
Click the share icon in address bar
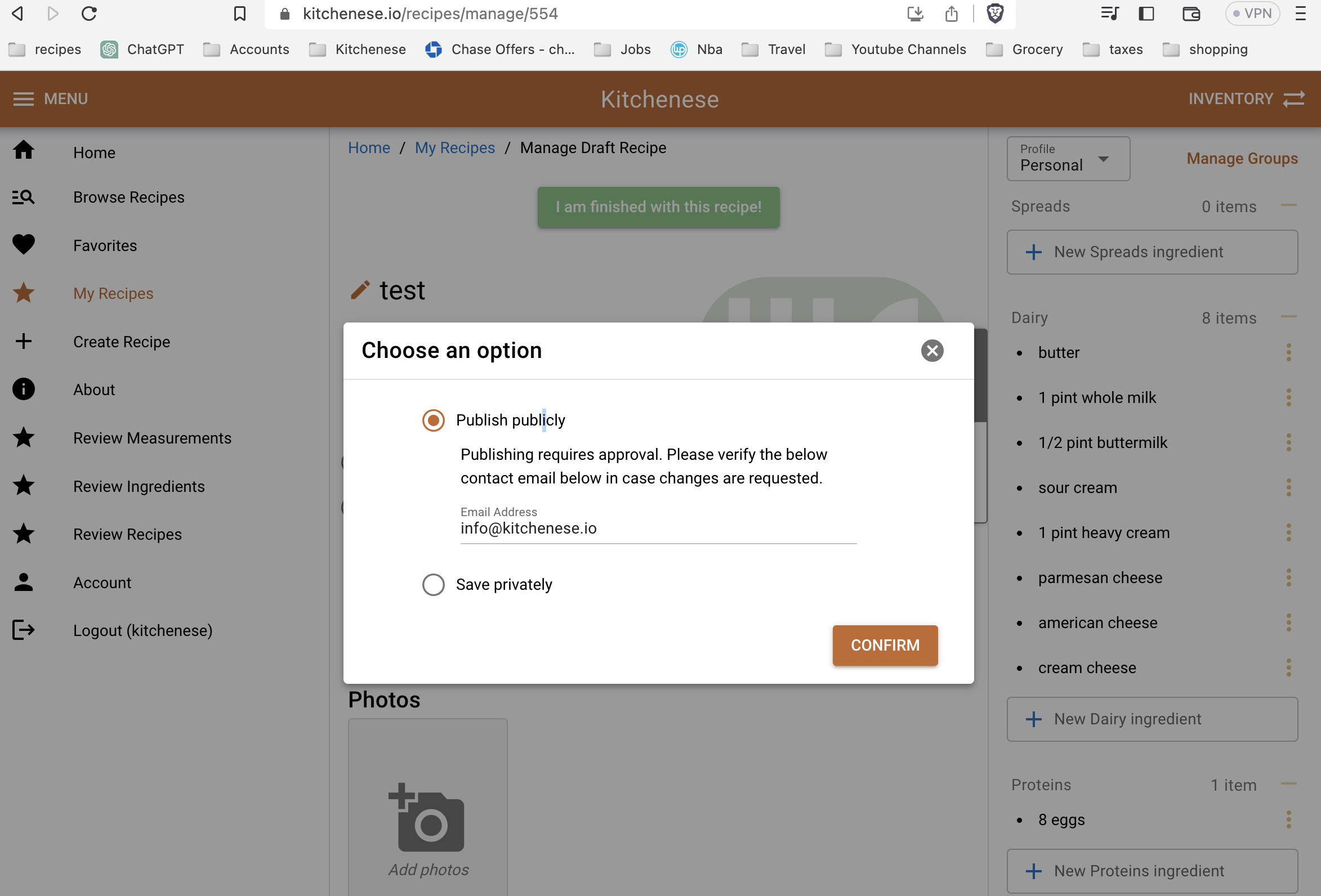(952, 13)
